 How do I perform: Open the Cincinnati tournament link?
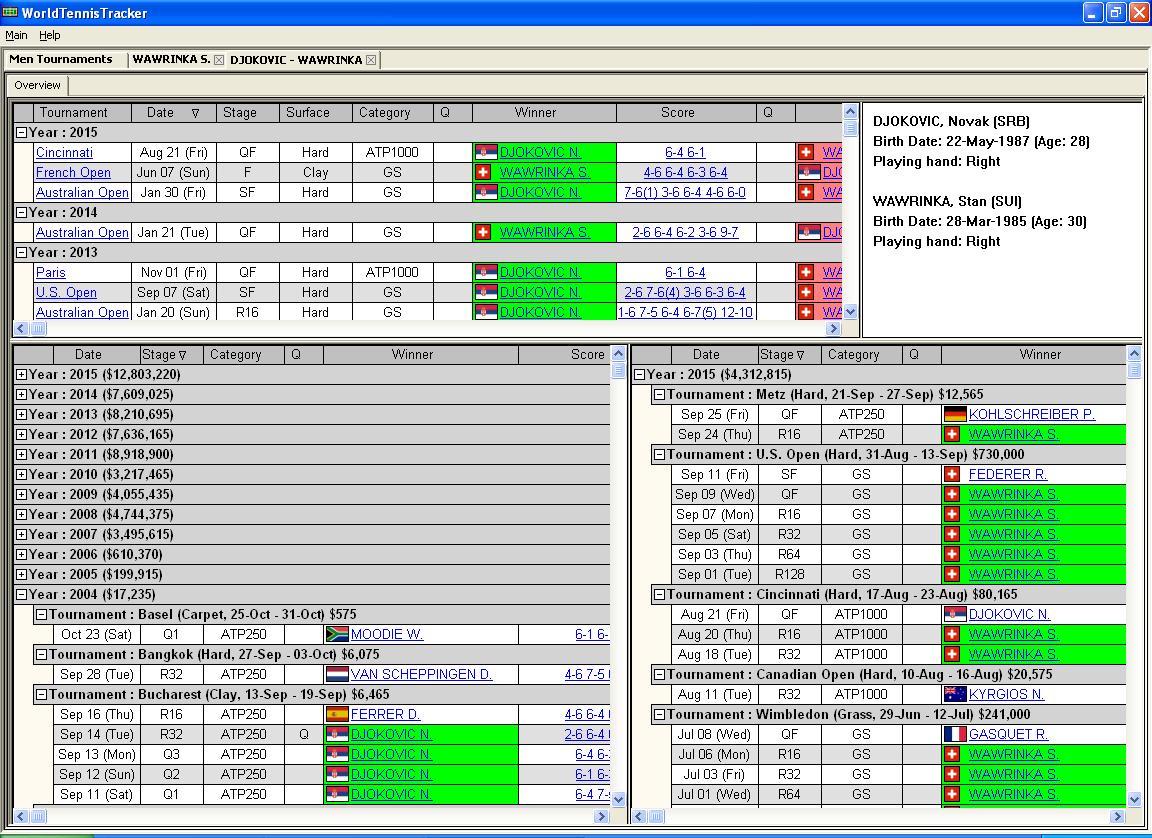tap(65, 152)
